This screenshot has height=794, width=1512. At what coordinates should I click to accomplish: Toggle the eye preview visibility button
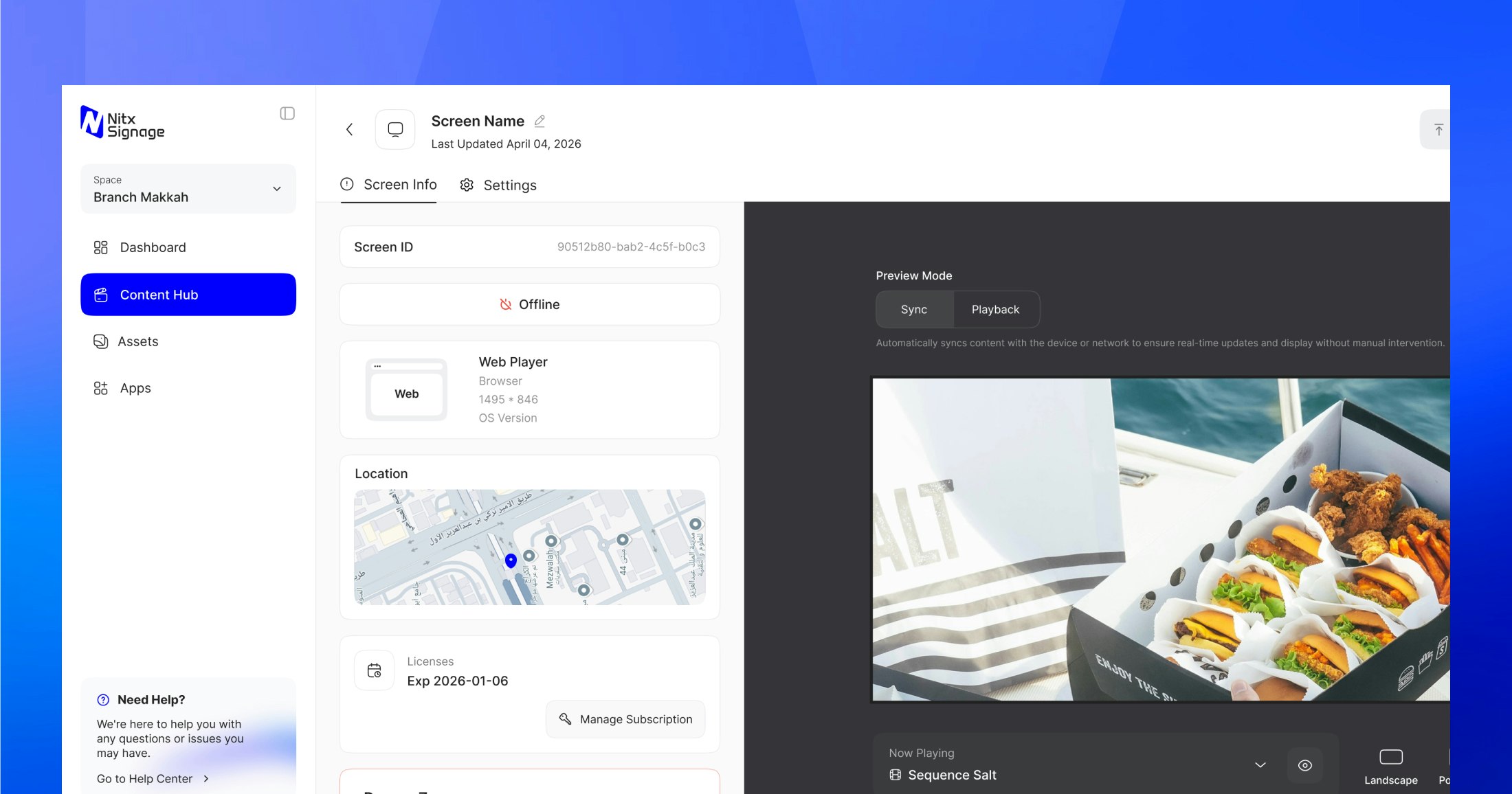point(1304,765)
